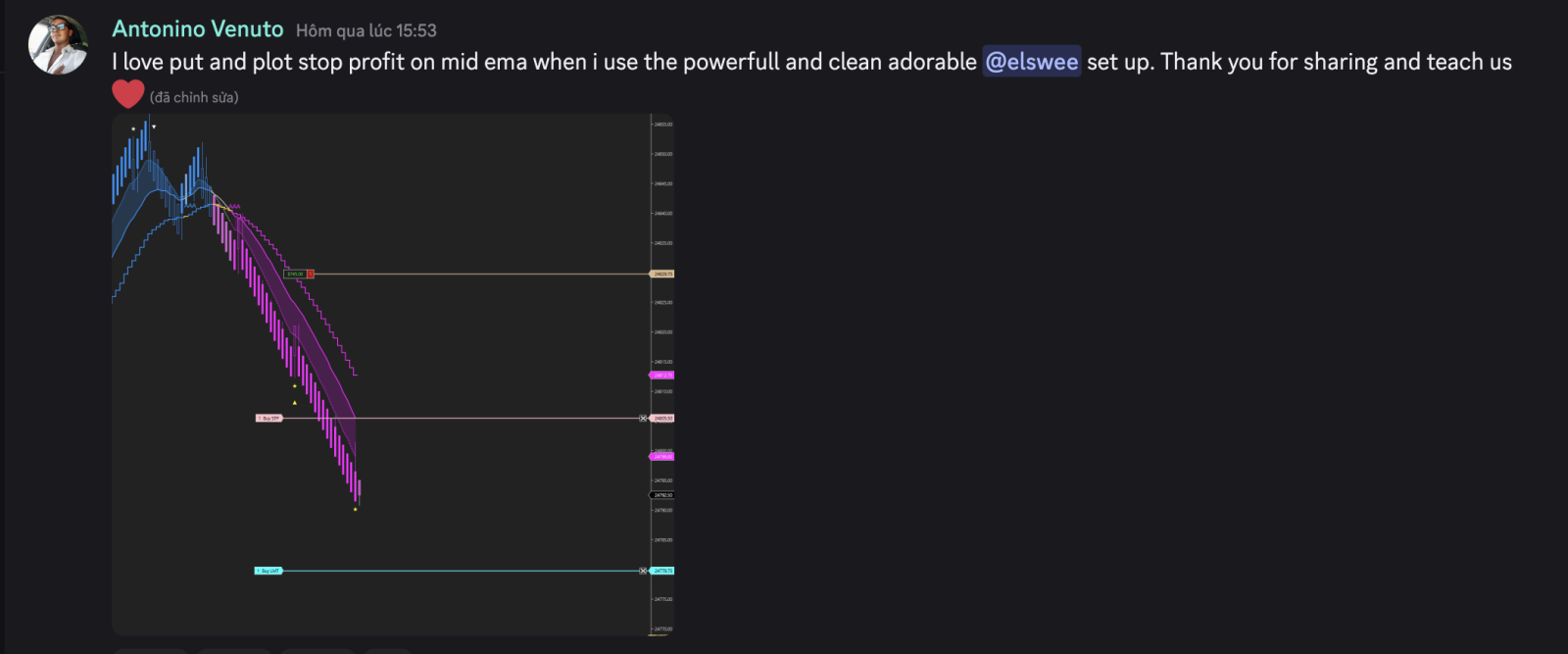Click the message timestamp Hôm qua lúc 15:53
1568x654 pixels.
[366, 31]
